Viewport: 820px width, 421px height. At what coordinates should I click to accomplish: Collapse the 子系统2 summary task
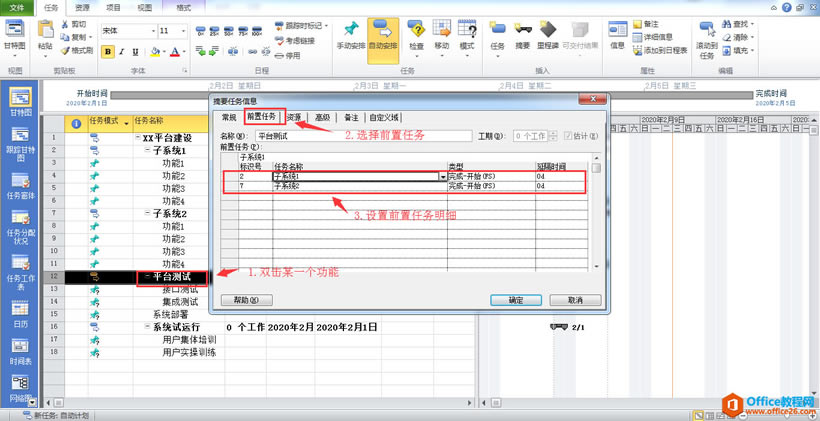tap(147, 213)
